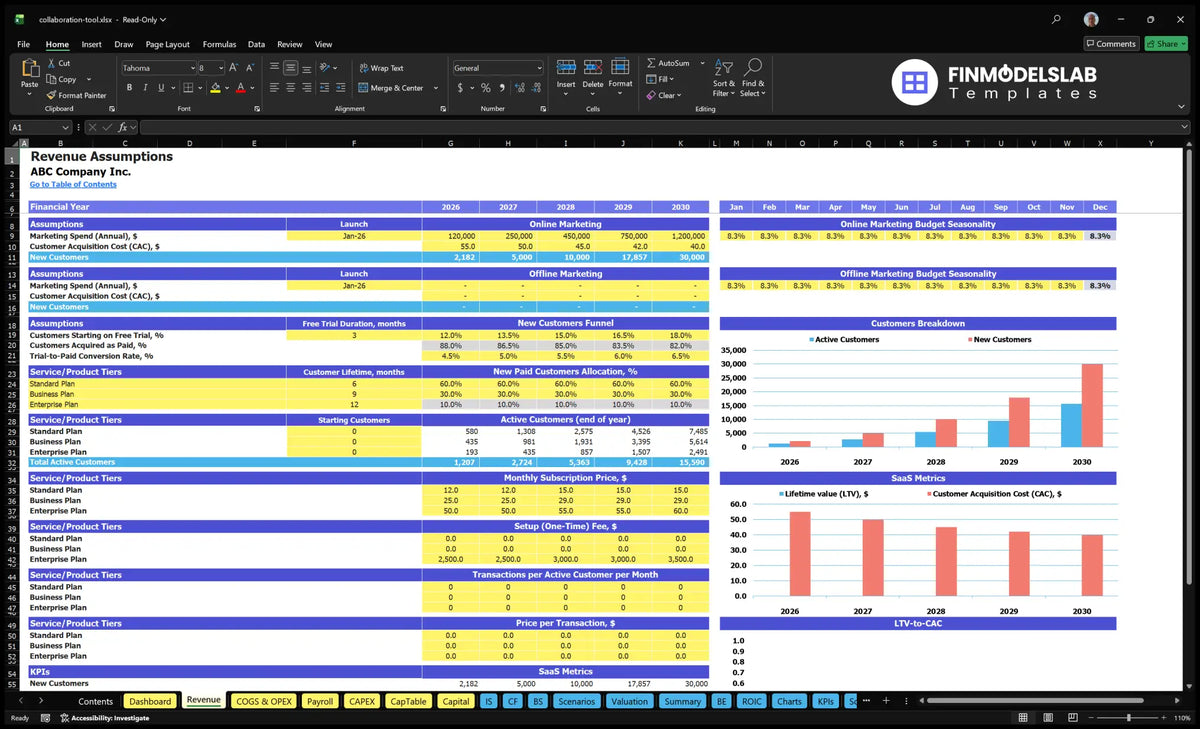
Task: Click the Bottom Align icon
Action: [x=306, y=68]
